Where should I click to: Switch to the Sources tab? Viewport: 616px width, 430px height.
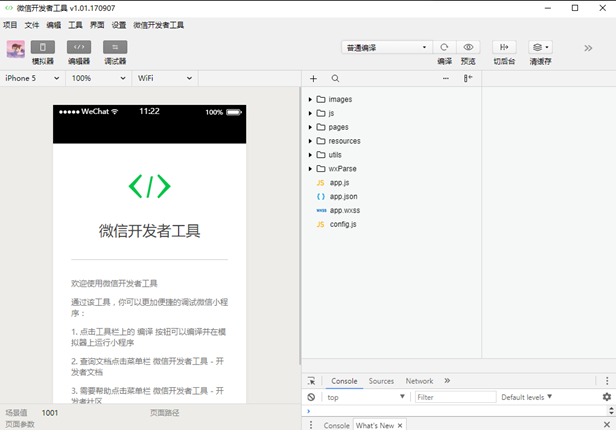(x=381, y=381)
